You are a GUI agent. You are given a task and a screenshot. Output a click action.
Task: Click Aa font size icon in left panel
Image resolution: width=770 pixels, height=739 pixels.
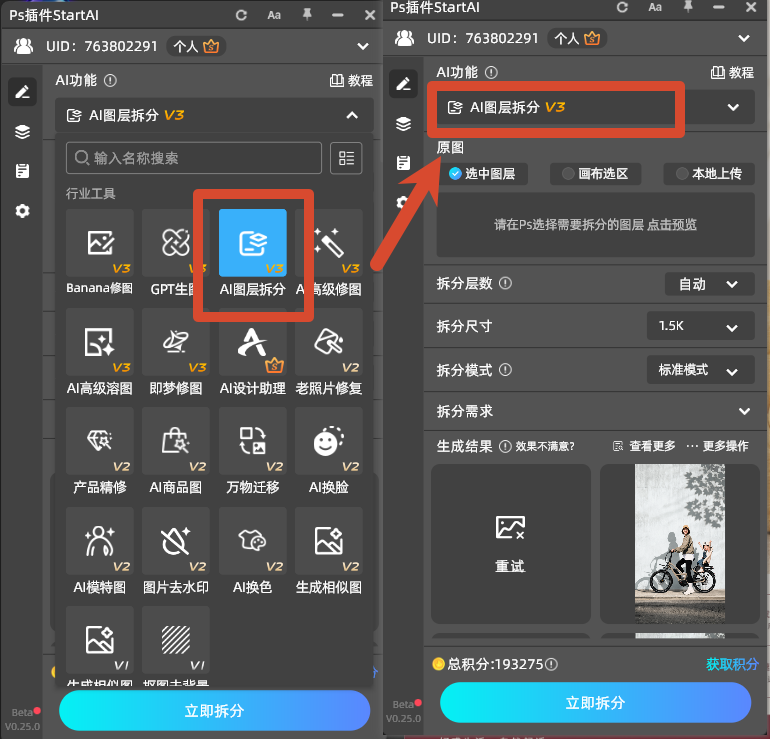[x=274, y=15]
